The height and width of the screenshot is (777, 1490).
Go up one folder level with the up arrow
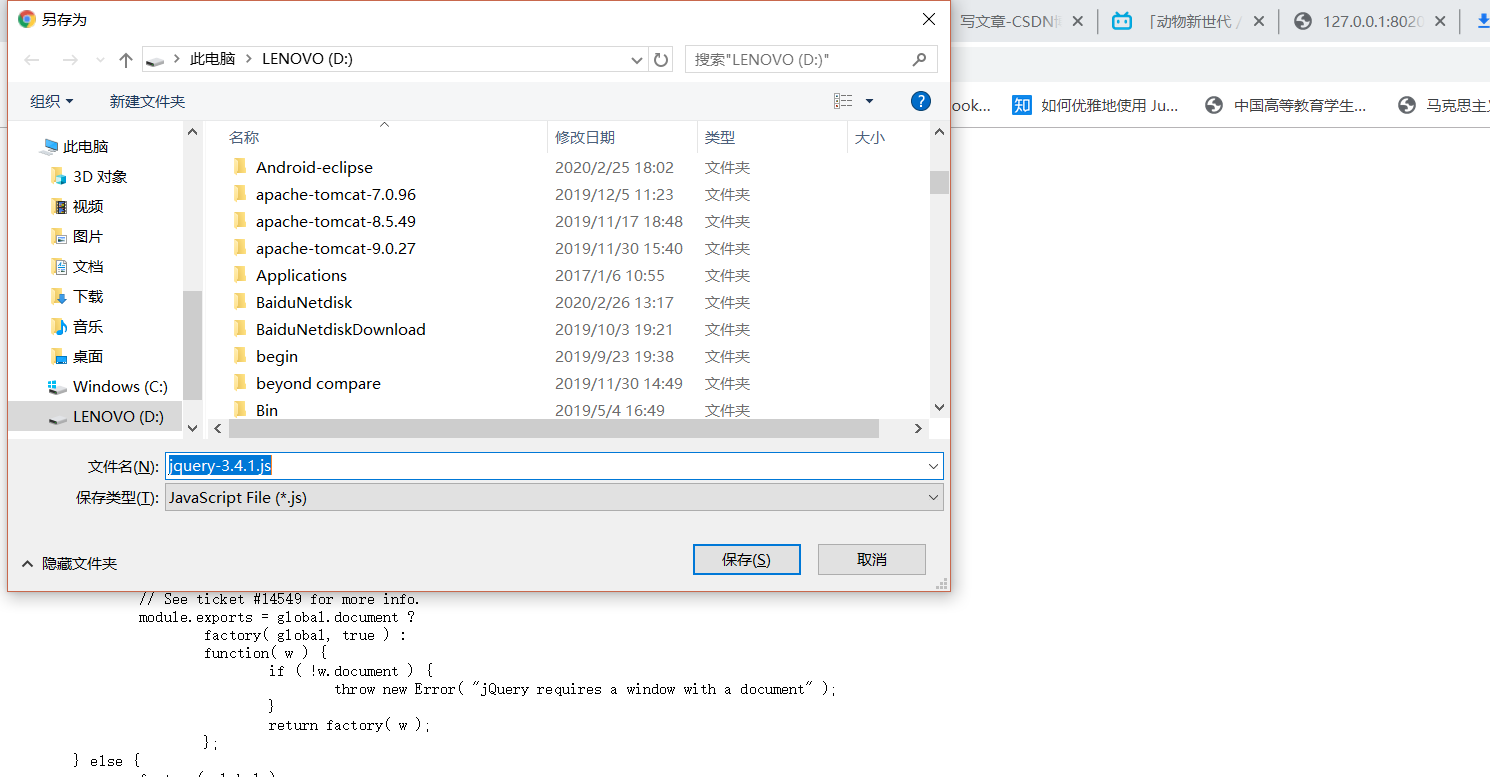[124, 59]
